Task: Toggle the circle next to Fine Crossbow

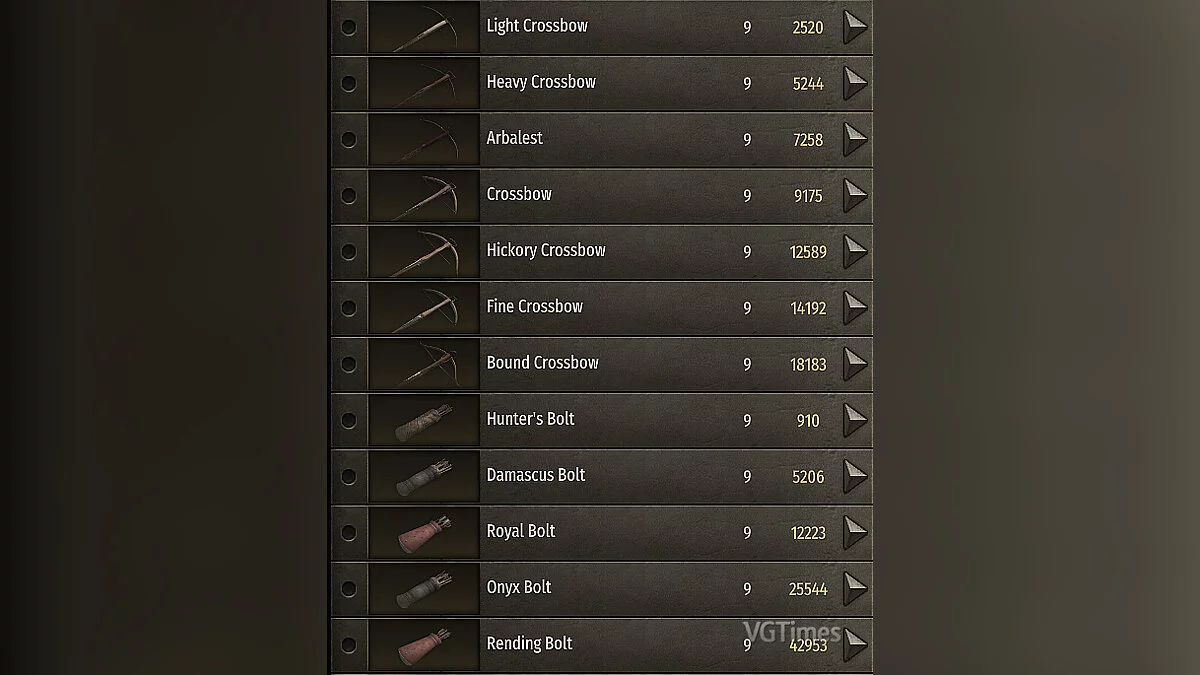Action: coord(348,307)
